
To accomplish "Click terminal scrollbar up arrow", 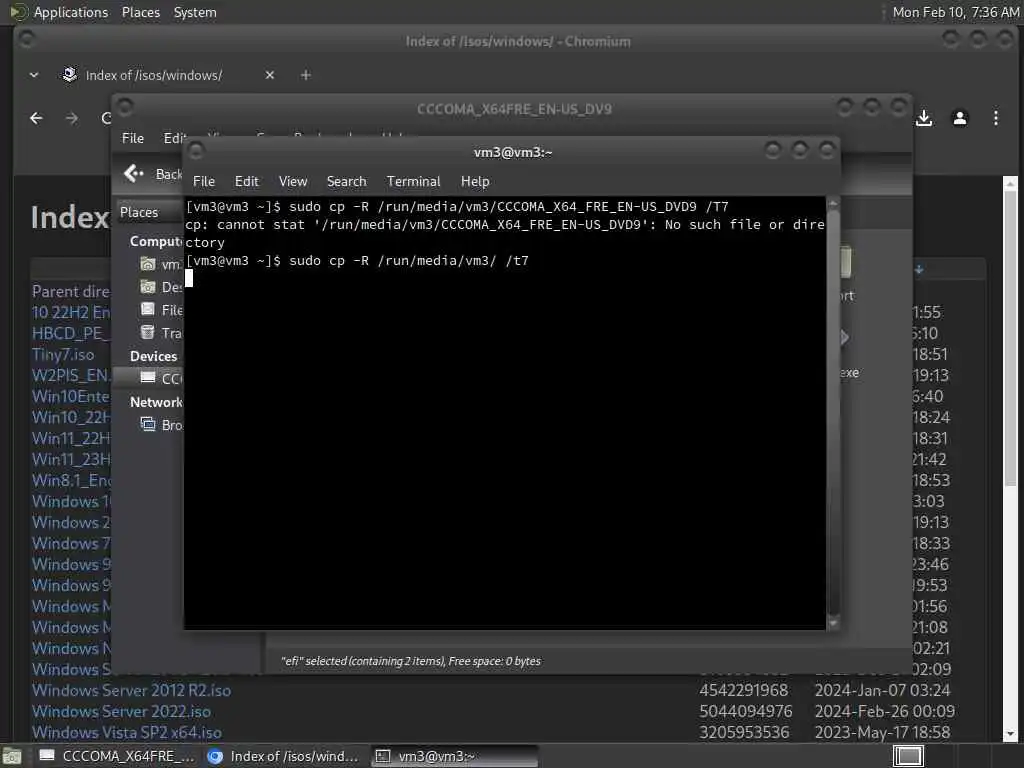I will [833, 204].
